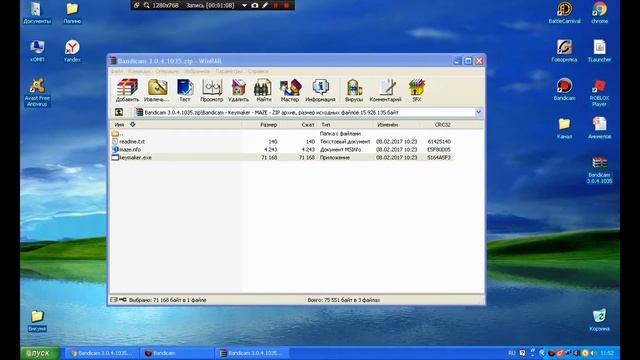Switch to the Bandicam taskbar button
This screenshot has height=360, width=640.
tap(176, 353)
